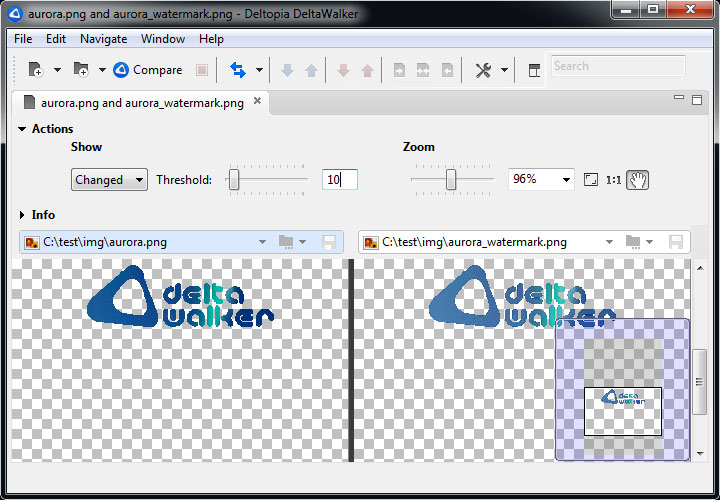Open the Window menu

[163, 39]
